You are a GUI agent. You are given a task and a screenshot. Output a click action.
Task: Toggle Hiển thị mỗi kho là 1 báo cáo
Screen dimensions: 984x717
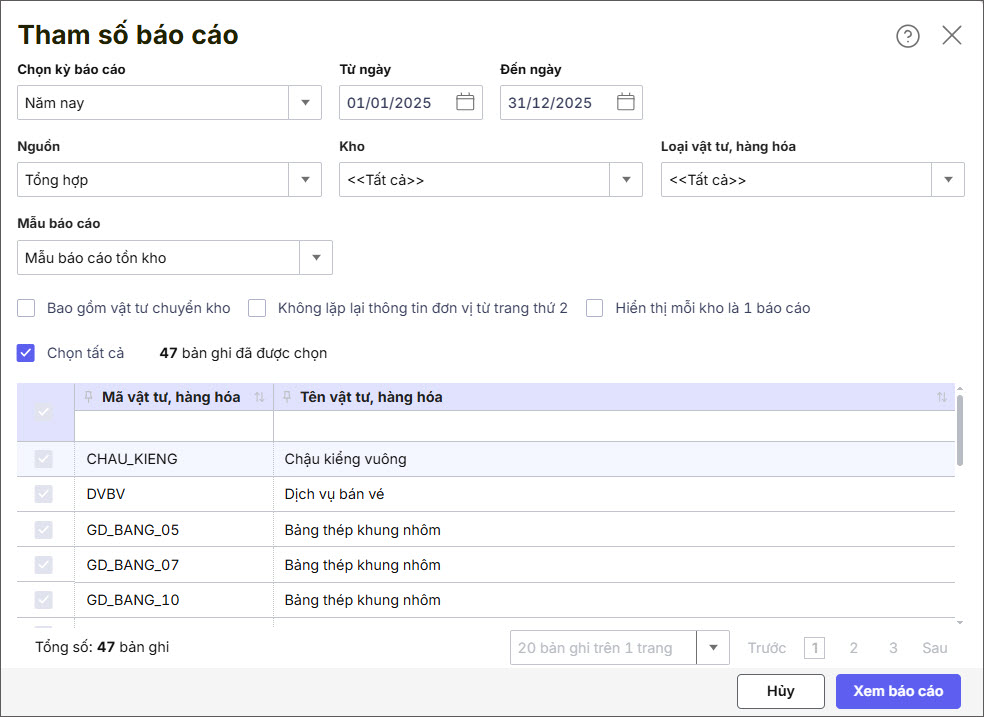click(x=595, y=308)
